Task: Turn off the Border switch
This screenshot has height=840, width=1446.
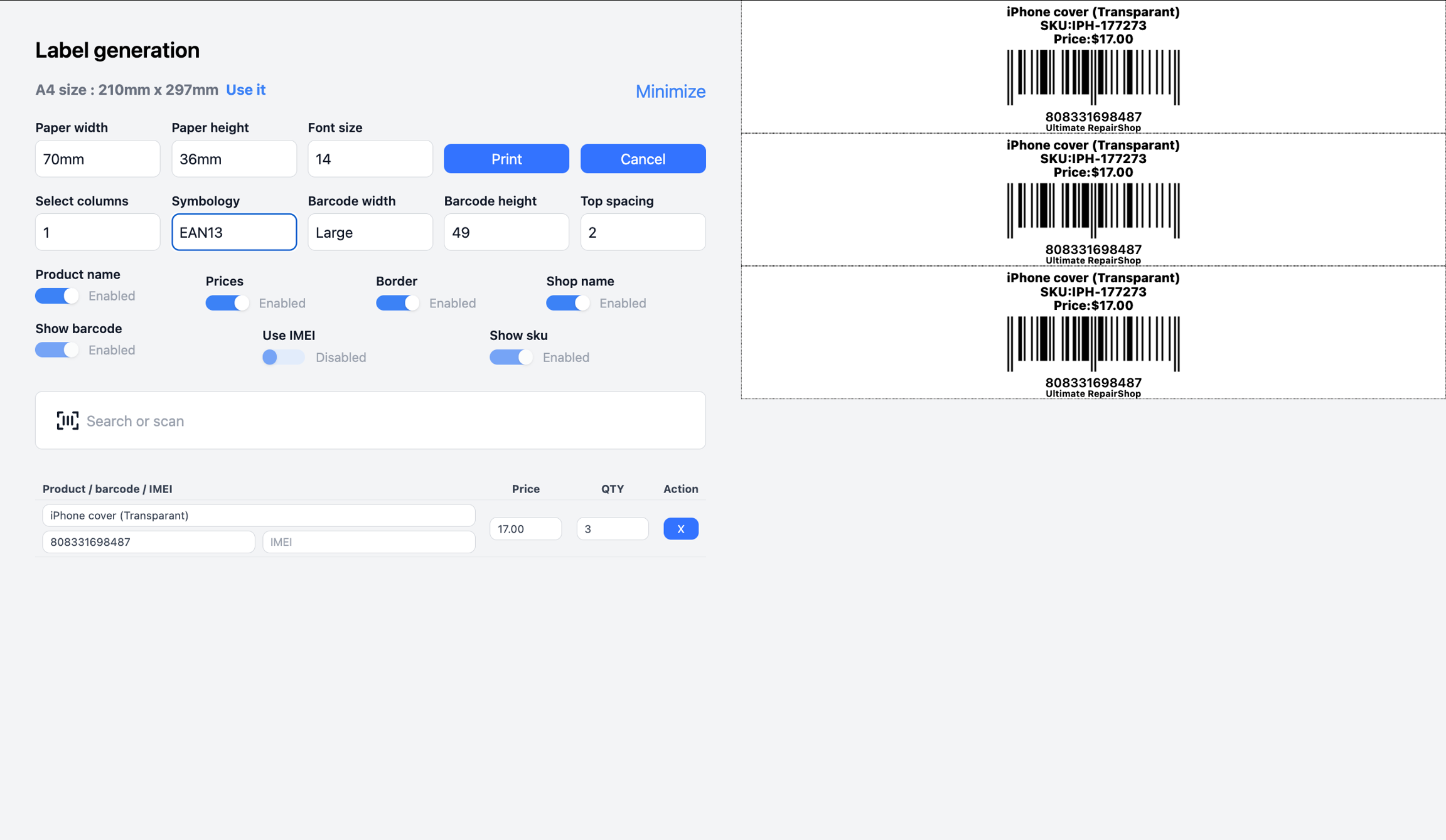Action: point(397,303)
